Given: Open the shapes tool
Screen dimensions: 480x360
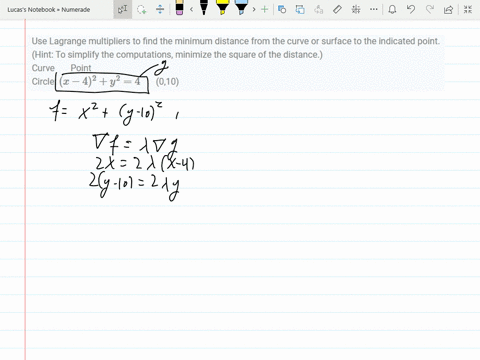Looking at the screenshot, I should tap(282, 9).
